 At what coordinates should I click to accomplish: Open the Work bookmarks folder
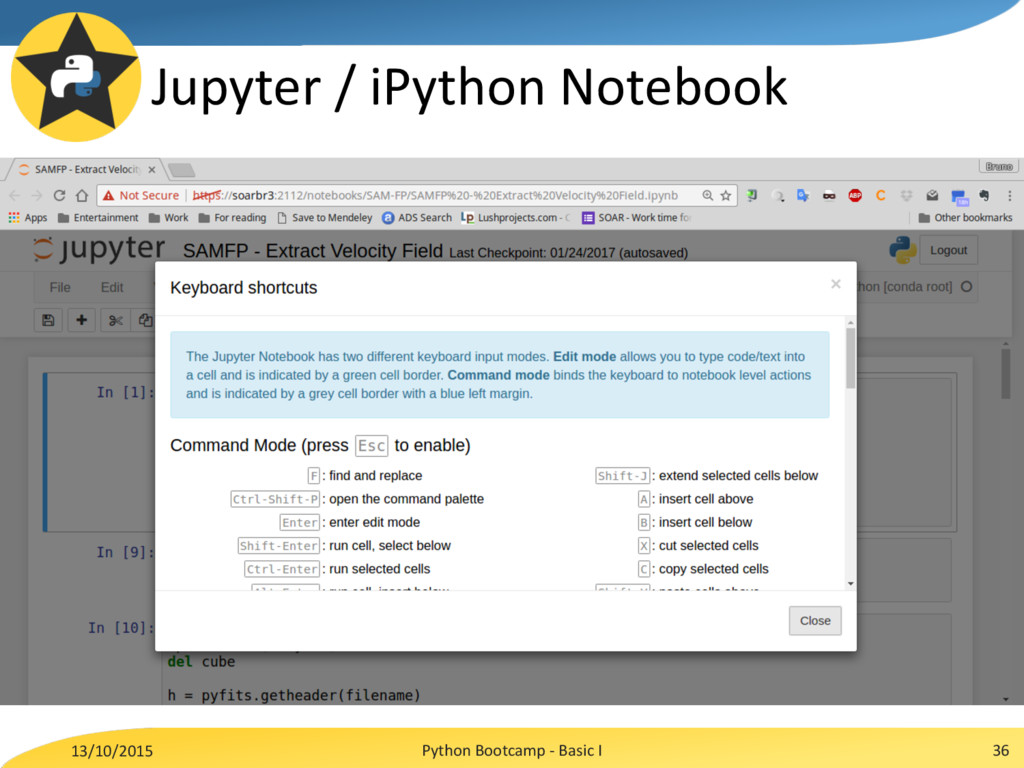point(168,217)
